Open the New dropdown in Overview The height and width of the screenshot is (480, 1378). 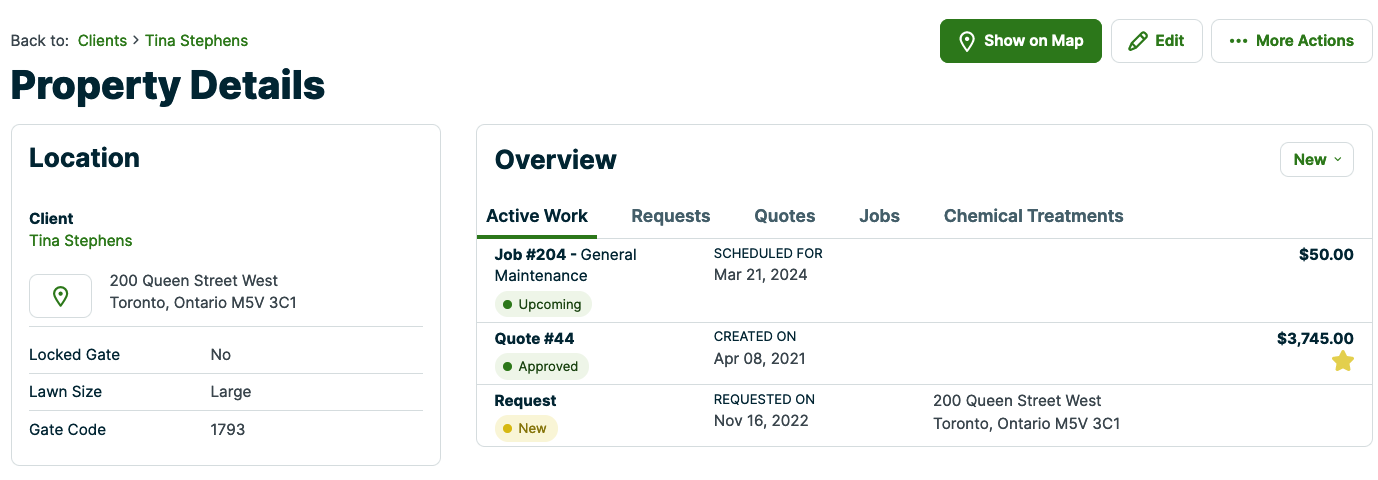[1316, 160]
